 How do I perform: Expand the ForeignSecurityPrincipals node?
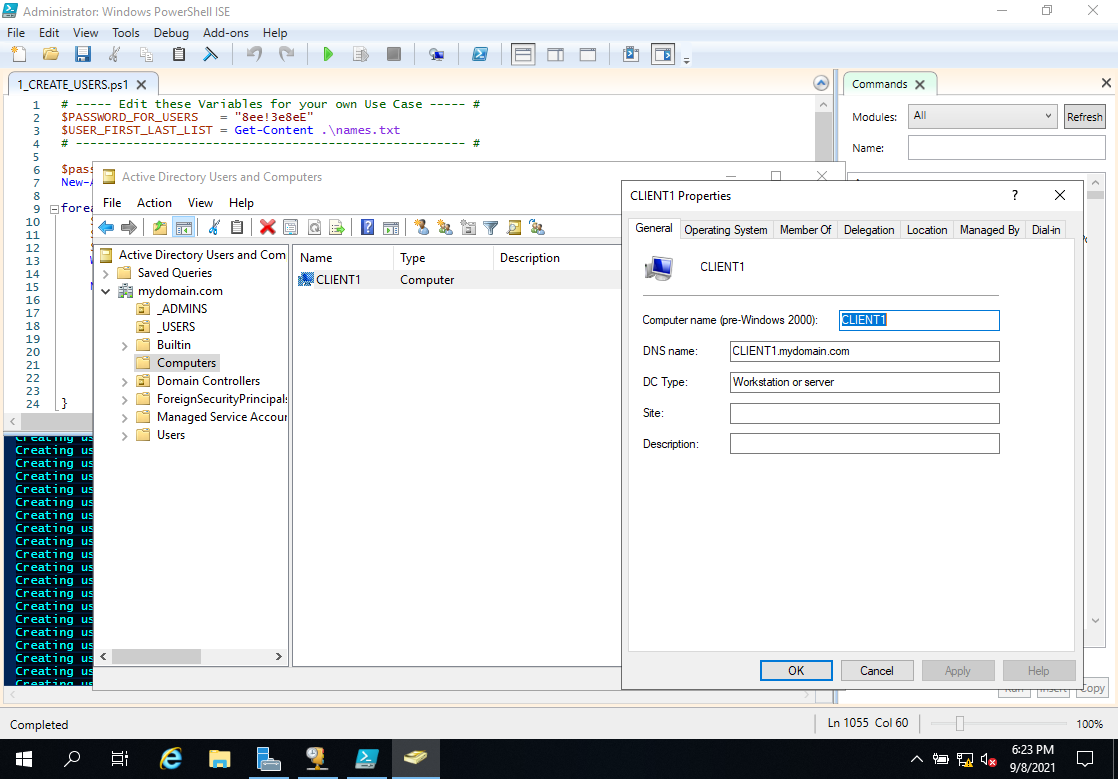[x=125, y=400]
